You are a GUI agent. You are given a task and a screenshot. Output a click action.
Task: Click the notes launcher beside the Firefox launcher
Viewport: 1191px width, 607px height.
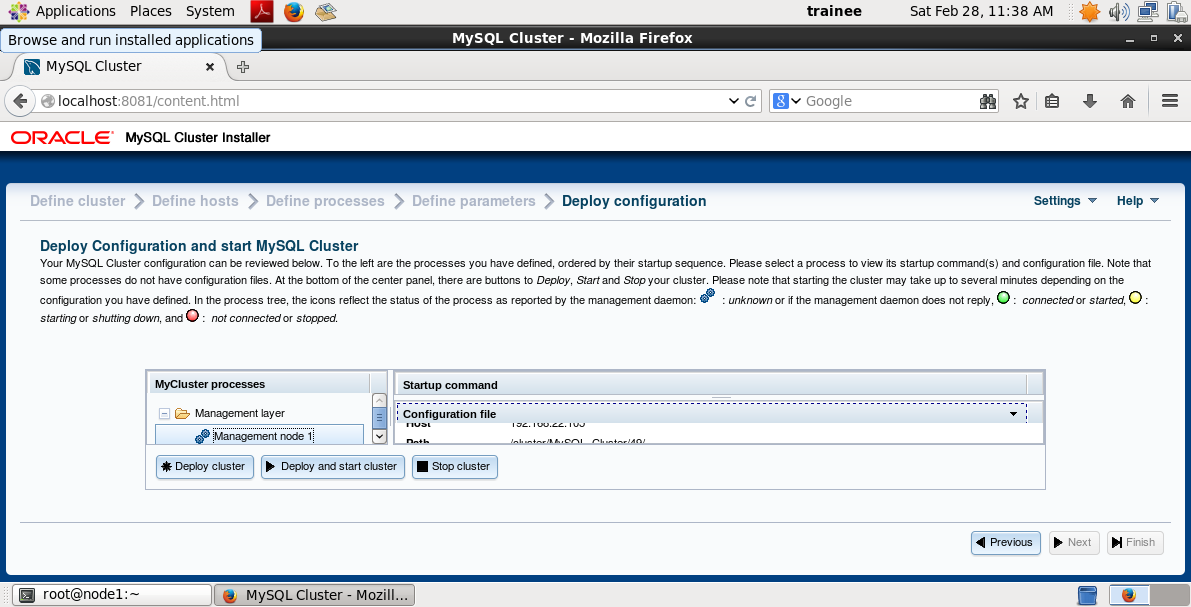point(326,11)
